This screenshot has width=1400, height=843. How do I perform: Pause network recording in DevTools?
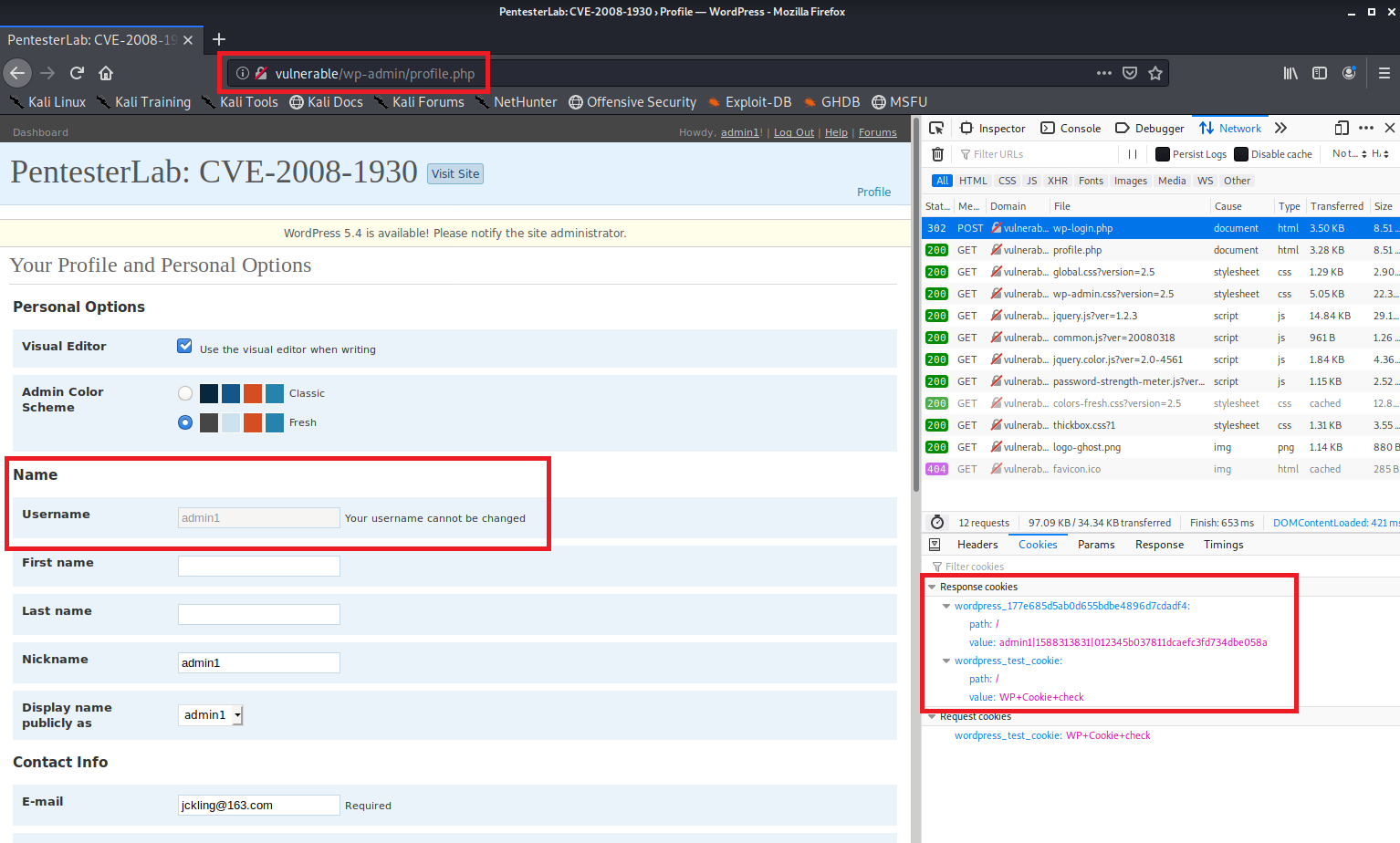(x=1133, y=154)
